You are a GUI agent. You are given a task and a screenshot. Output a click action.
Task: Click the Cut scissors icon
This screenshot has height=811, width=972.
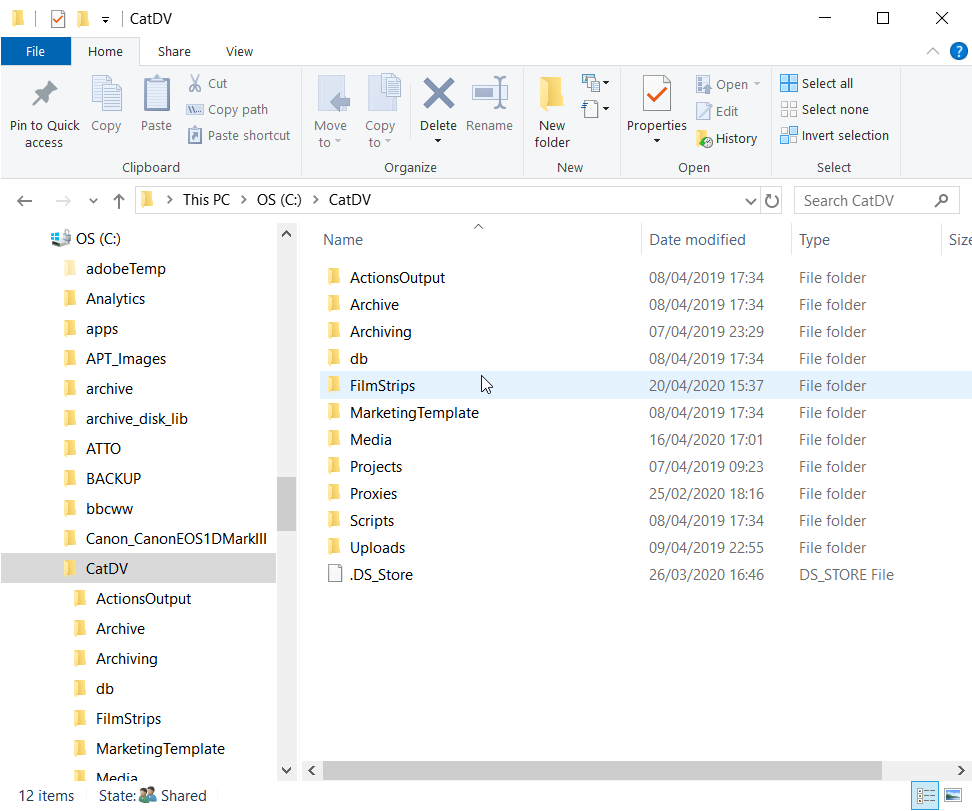(195, 83)
